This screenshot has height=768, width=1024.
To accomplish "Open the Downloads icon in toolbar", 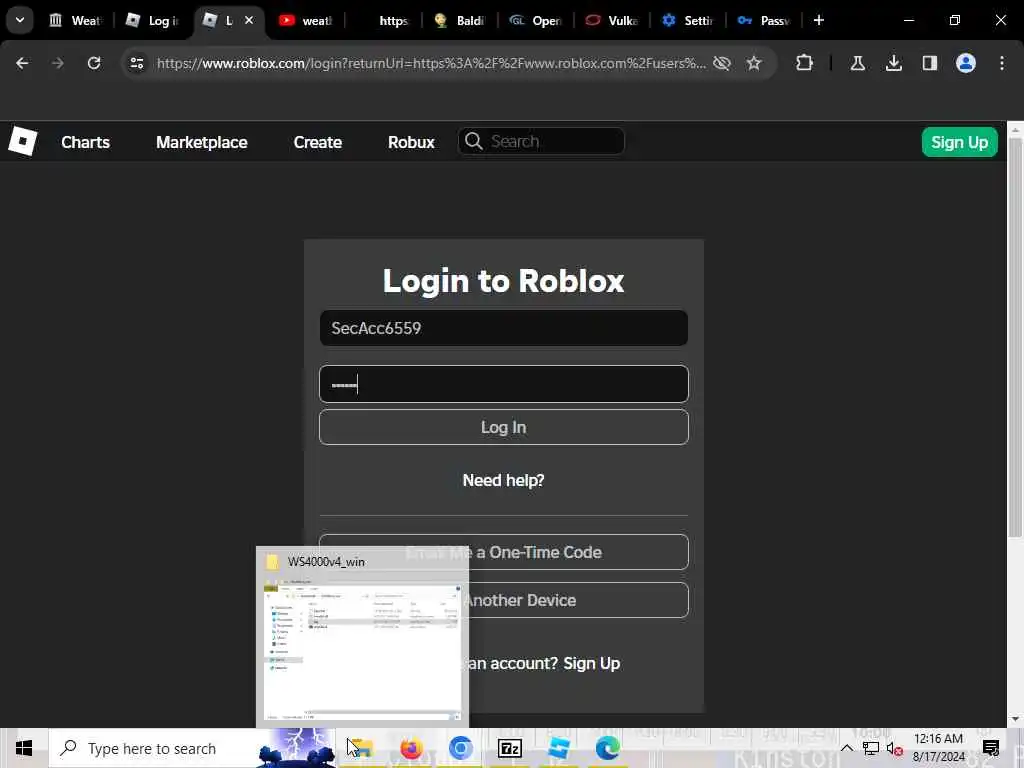I will click(894, 63).
